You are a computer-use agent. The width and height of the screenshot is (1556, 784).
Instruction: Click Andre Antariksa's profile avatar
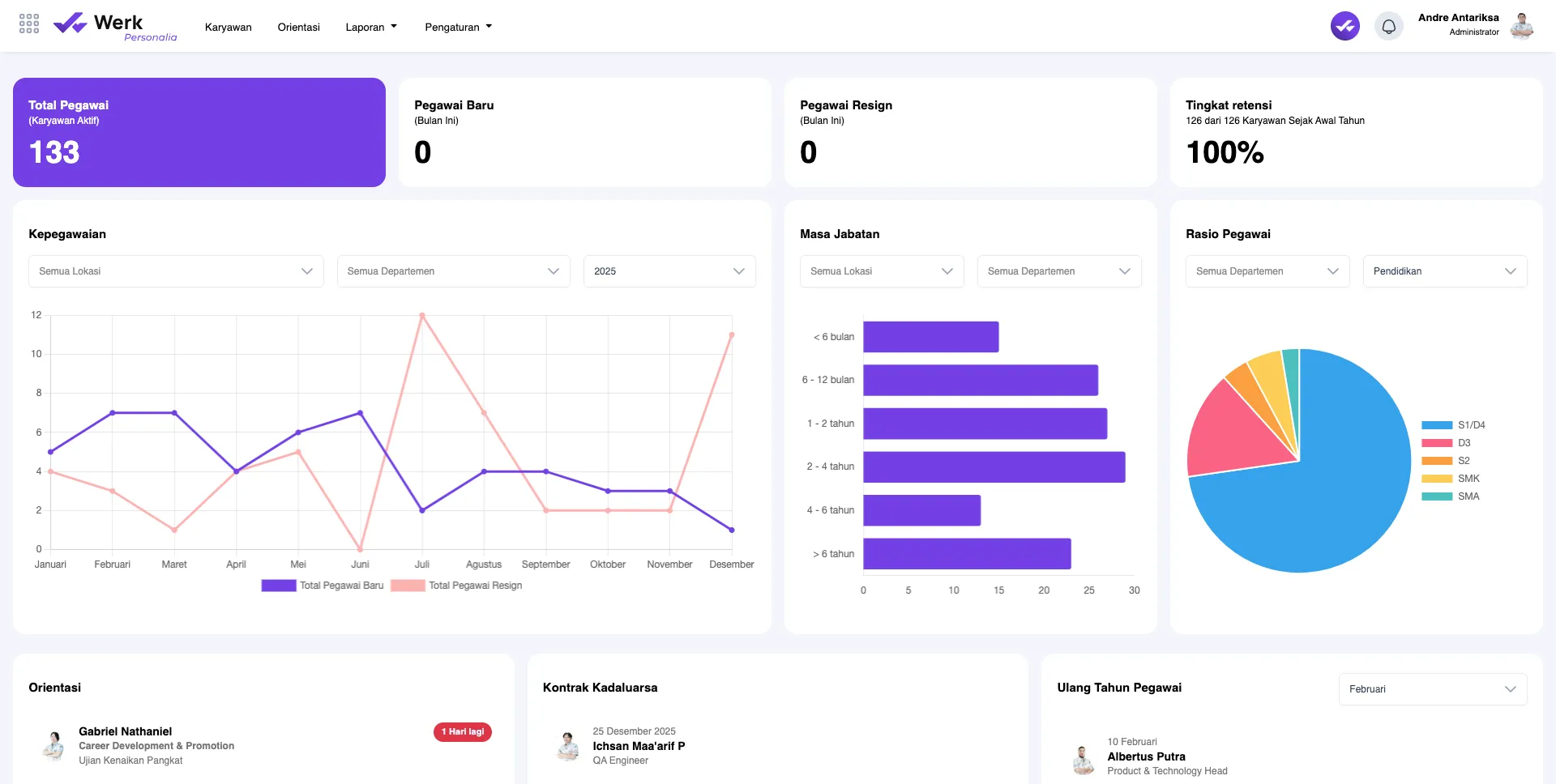(x=1522, y=26)
